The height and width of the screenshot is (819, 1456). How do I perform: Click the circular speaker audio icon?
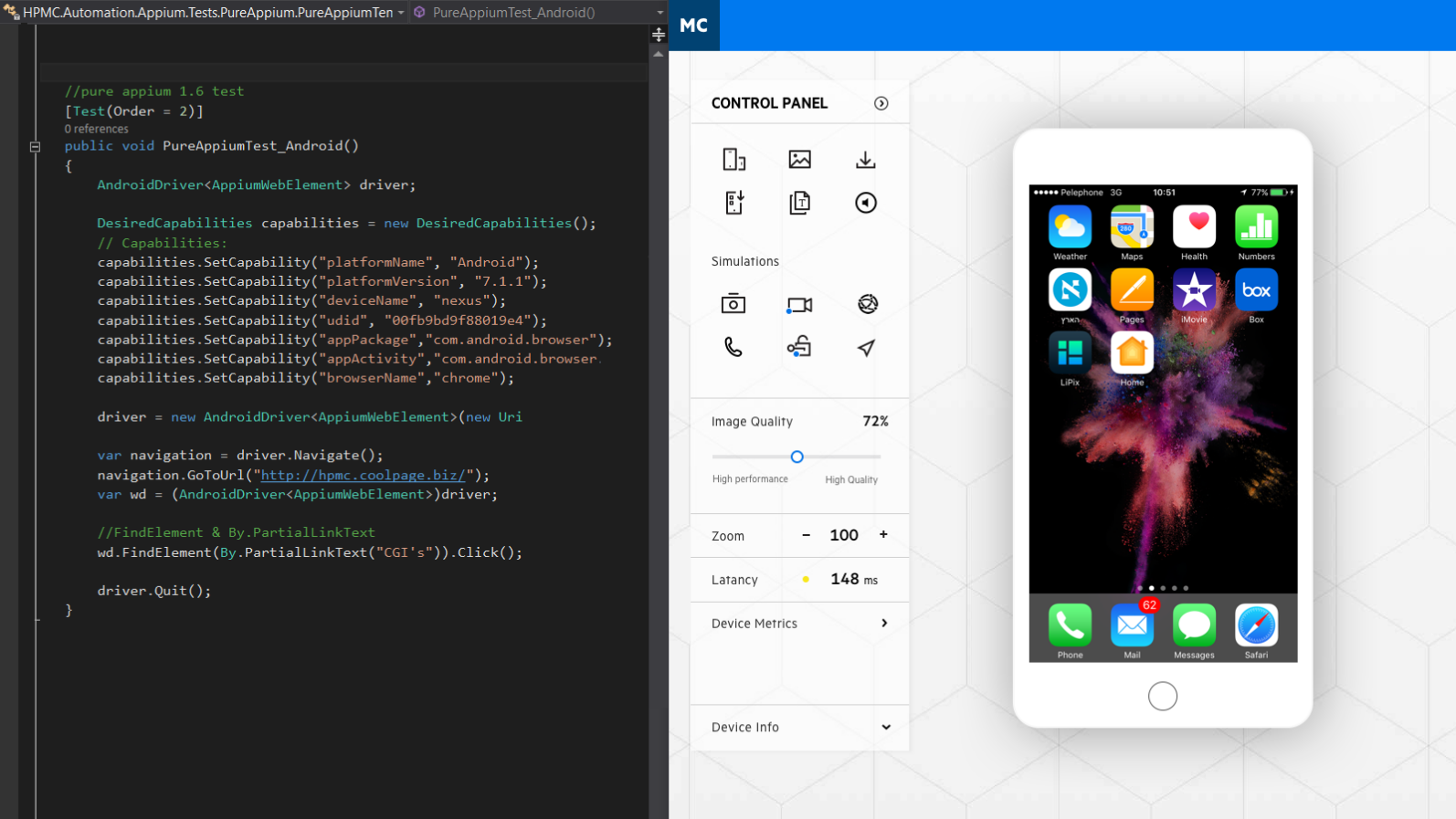point(865,203)
